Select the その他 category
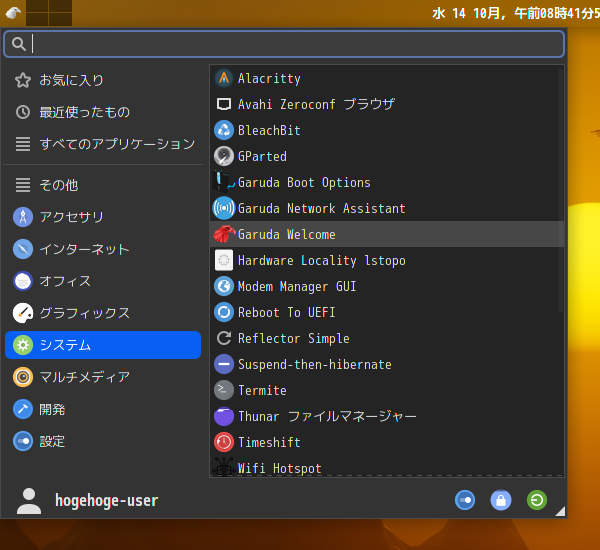600x550 pixels. 103,185
